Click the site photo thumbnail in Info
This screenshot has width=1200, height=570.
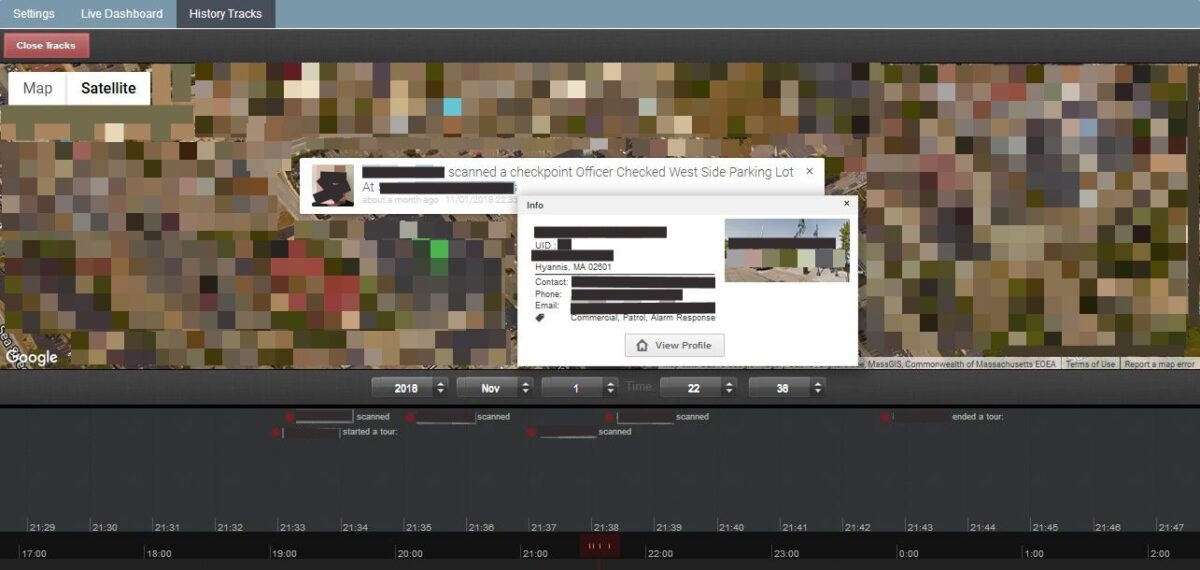click(786, 251)
